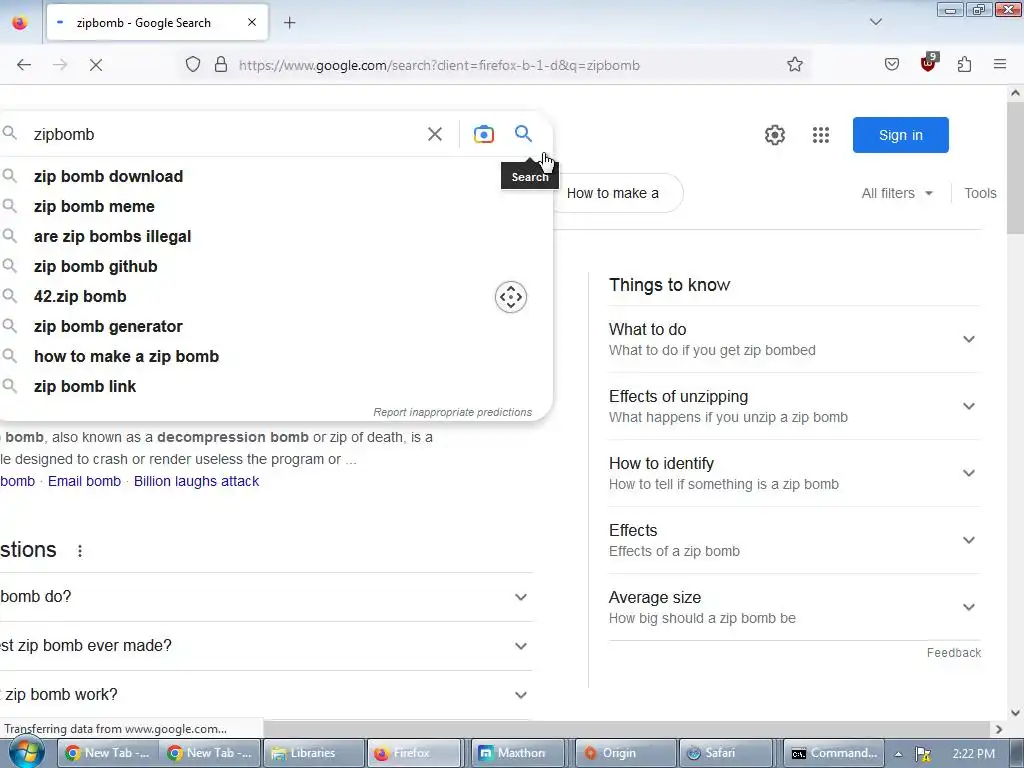The height and width of the screenshot is (768, 1024).
Task: Click the Tools button
Action: [980, 193]
